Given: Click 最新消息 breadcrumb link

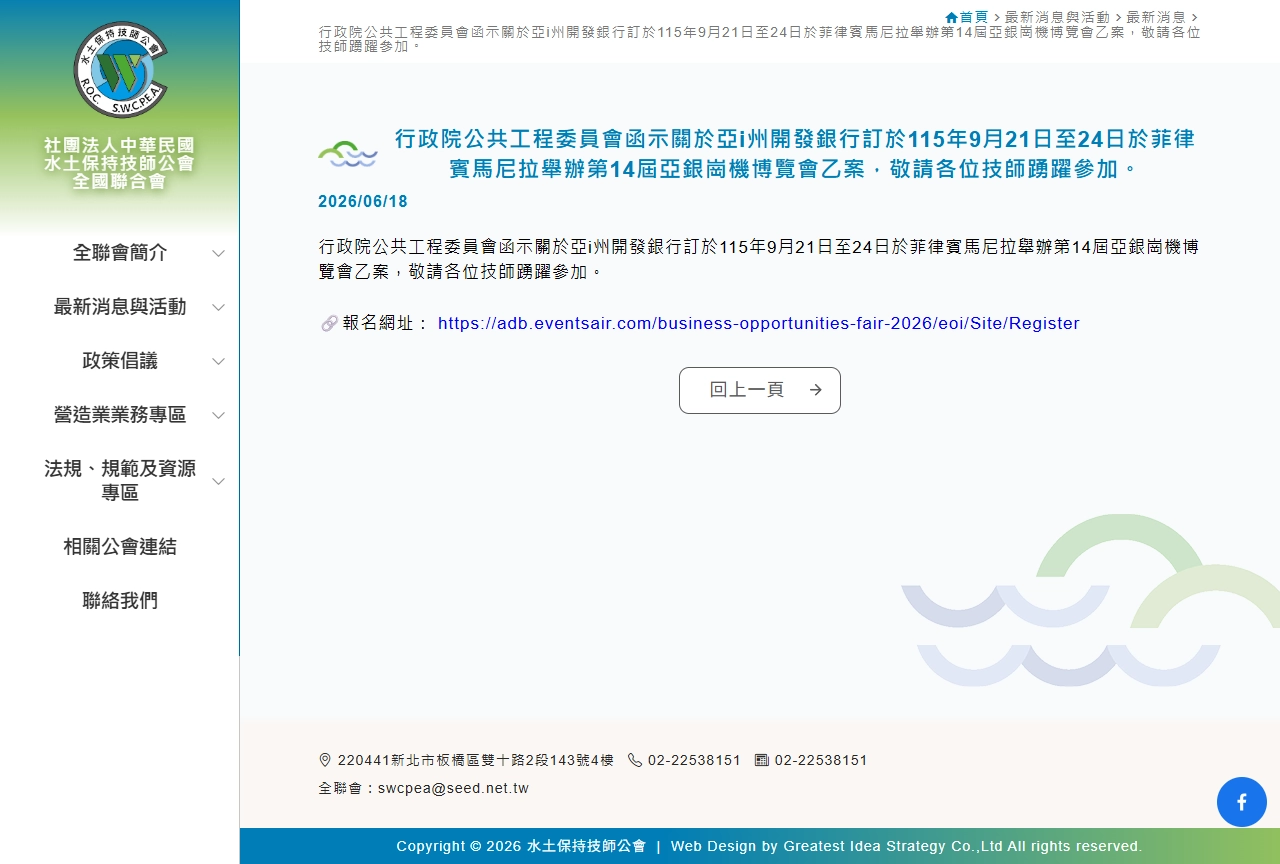Looking at the screenshot, I should pos(1156,17).
